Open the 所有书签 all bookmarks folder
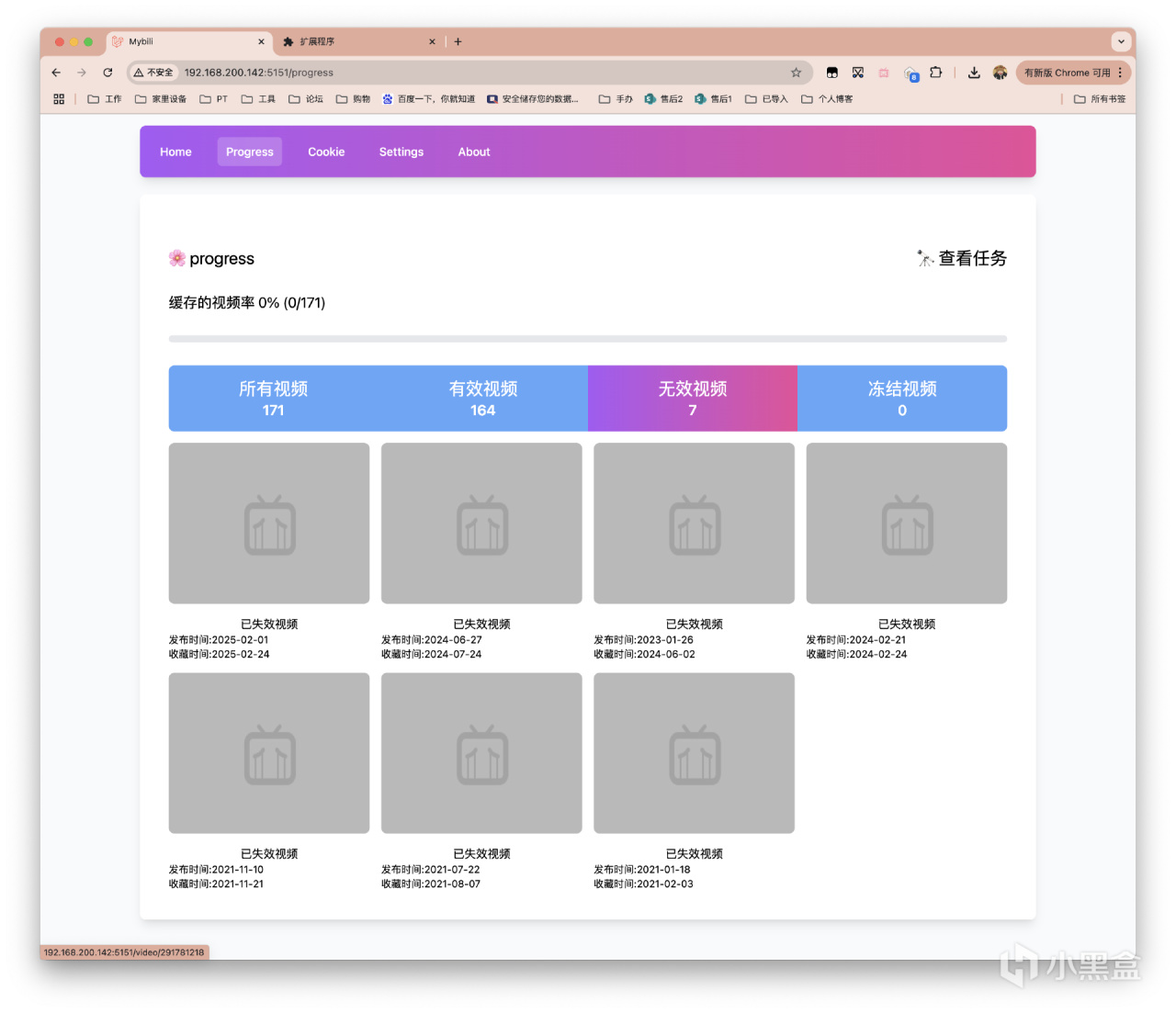 1100,99
